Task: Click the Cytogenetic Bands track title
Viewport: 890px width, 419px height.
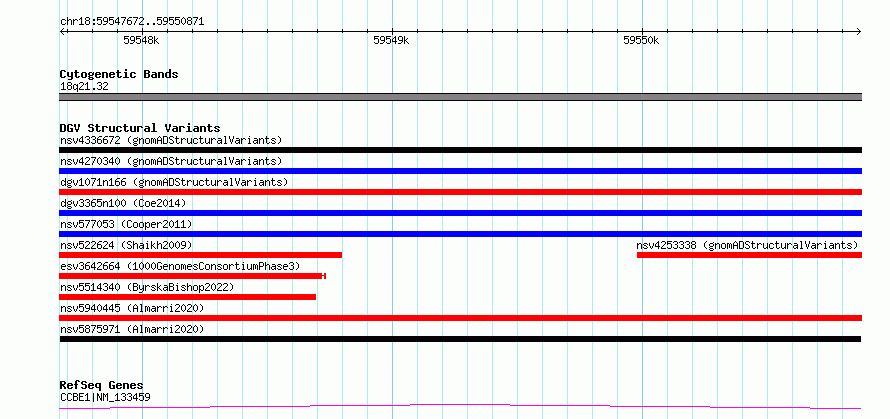Action: 119,74
